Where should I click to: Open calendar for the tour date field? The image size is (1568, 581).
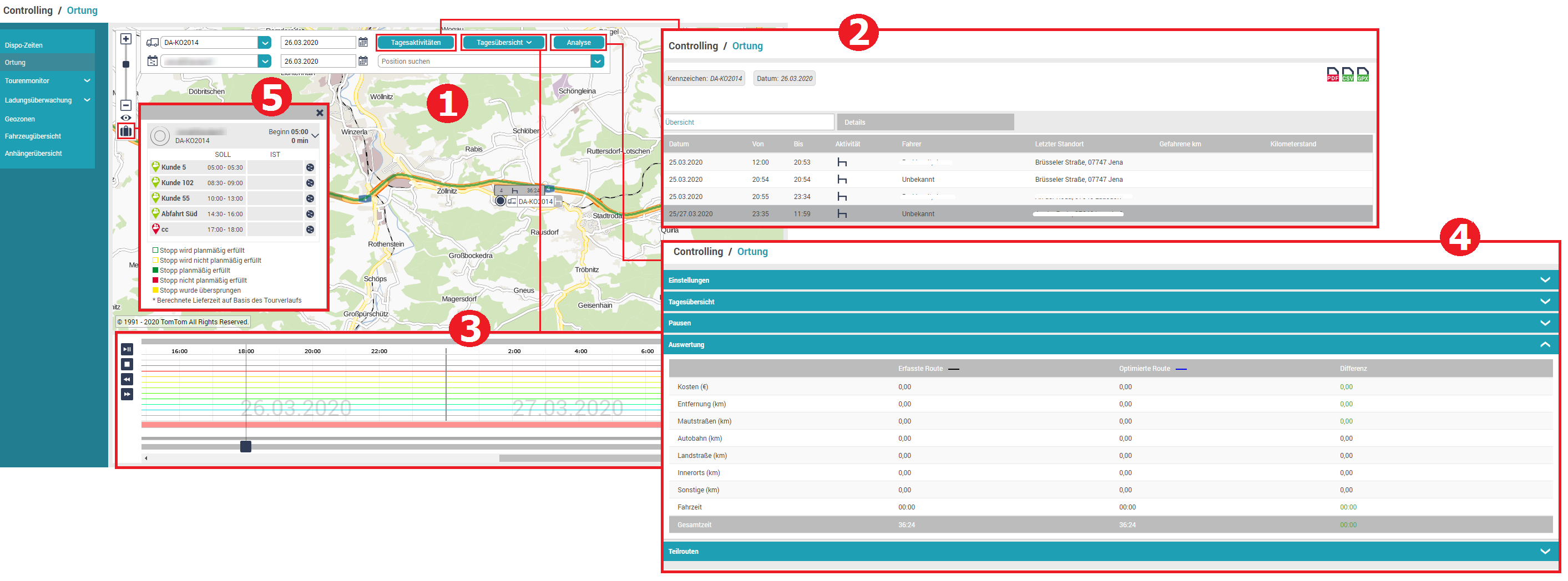pyautogui.click(x=363, y=62)
